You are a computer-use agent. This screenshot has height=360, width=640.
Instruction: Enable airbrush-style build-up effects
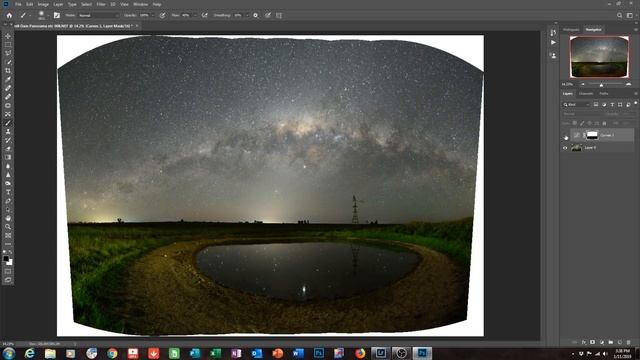204,15
